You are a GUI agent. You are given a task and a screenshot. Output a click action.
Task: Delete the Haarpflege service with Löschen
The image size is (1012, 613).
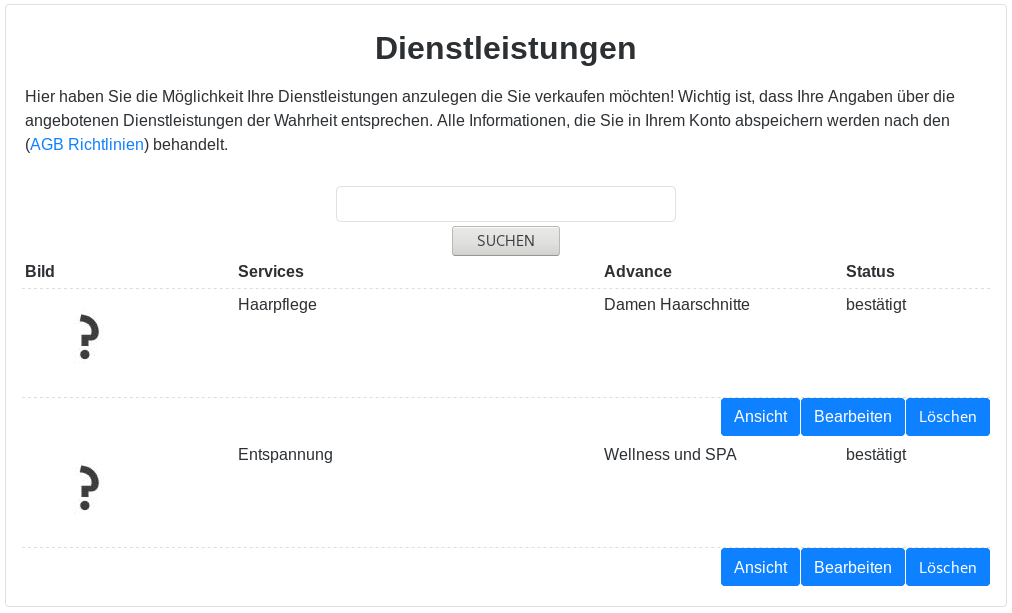947,417
